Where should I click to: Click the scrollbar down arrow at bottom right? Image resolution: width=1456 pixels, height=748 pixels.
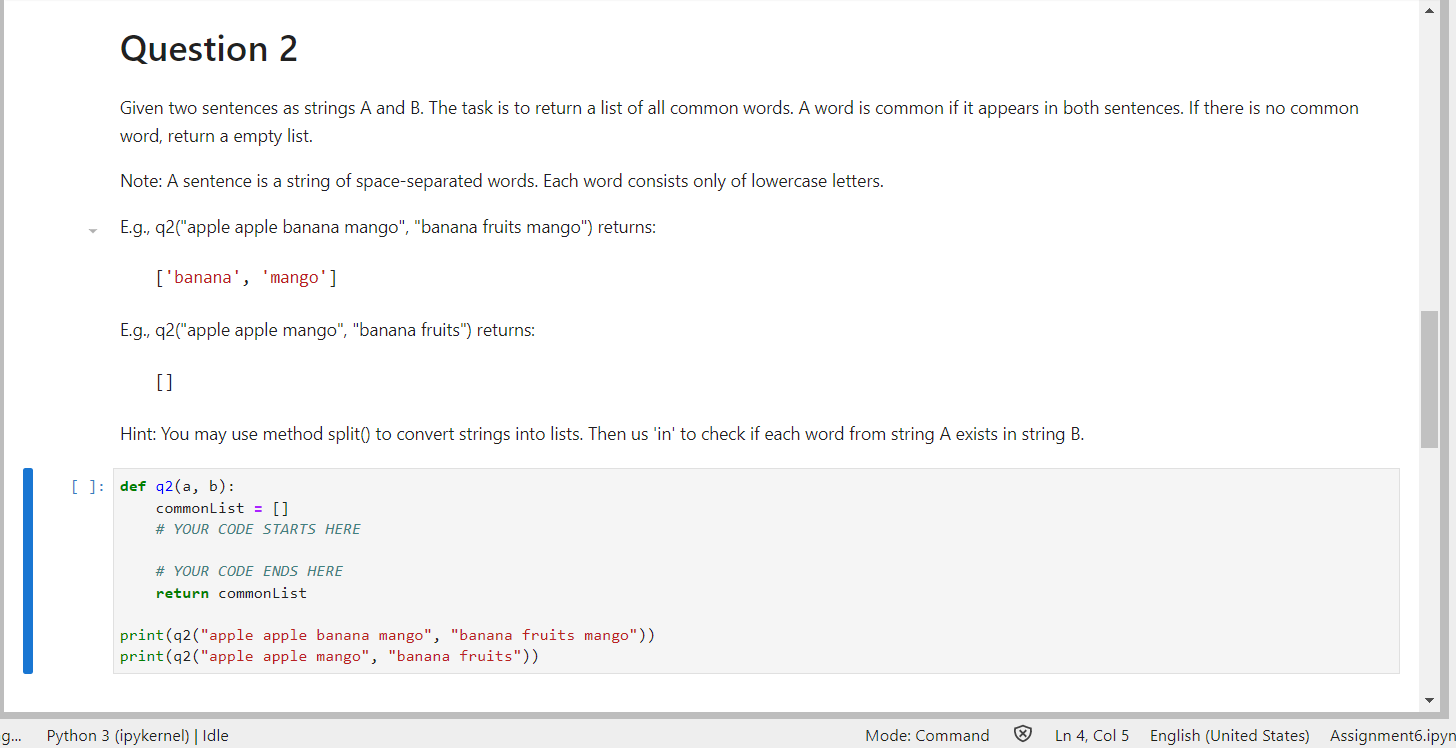tap(1429, 700)
